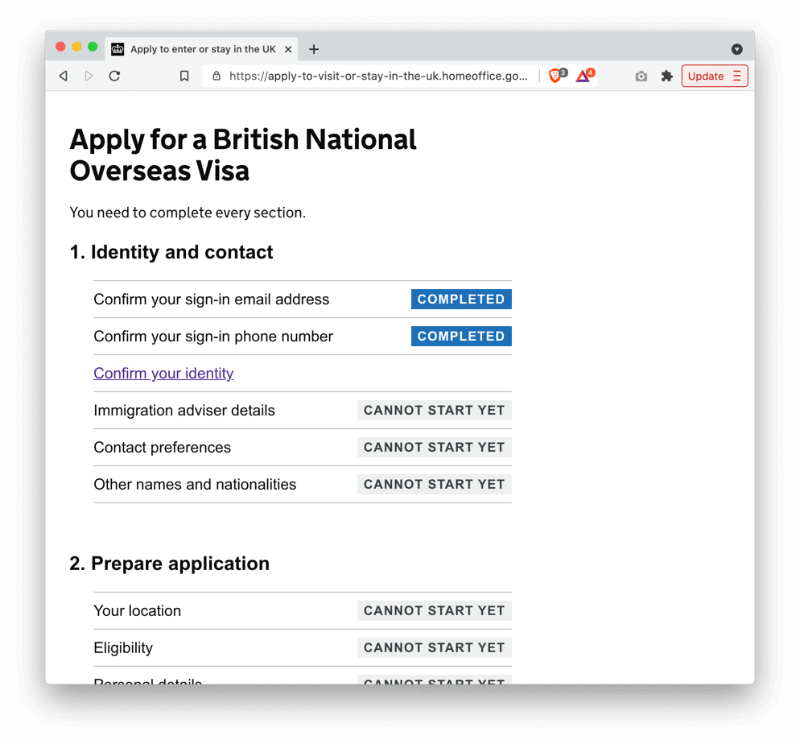Maximize the window with the green button
The width and height of the screenshot is (800, 744).
pyautogui.click(x=92, y=46)
